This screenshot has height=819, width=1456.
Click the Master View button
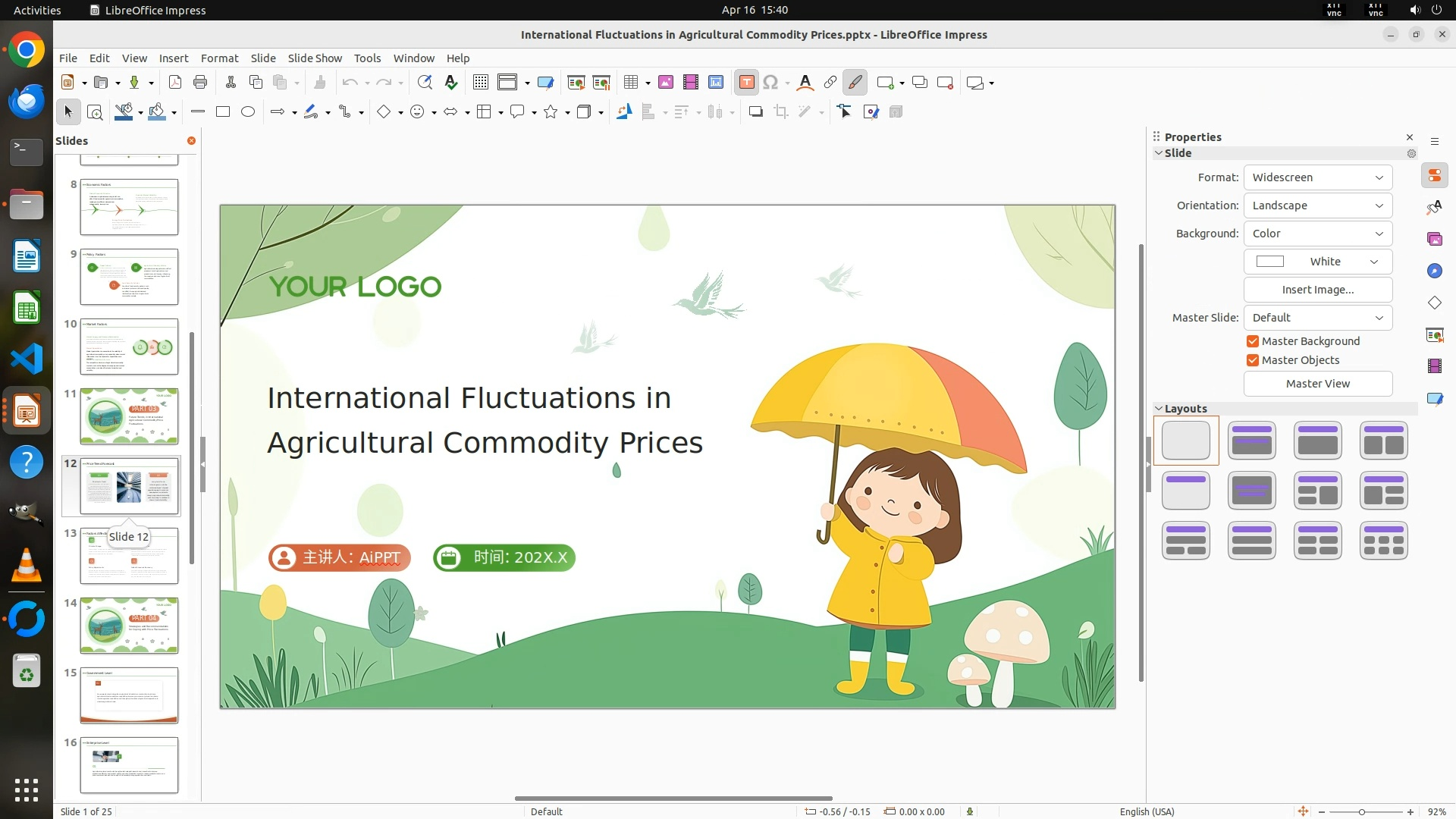click(x=1317, y=384)
